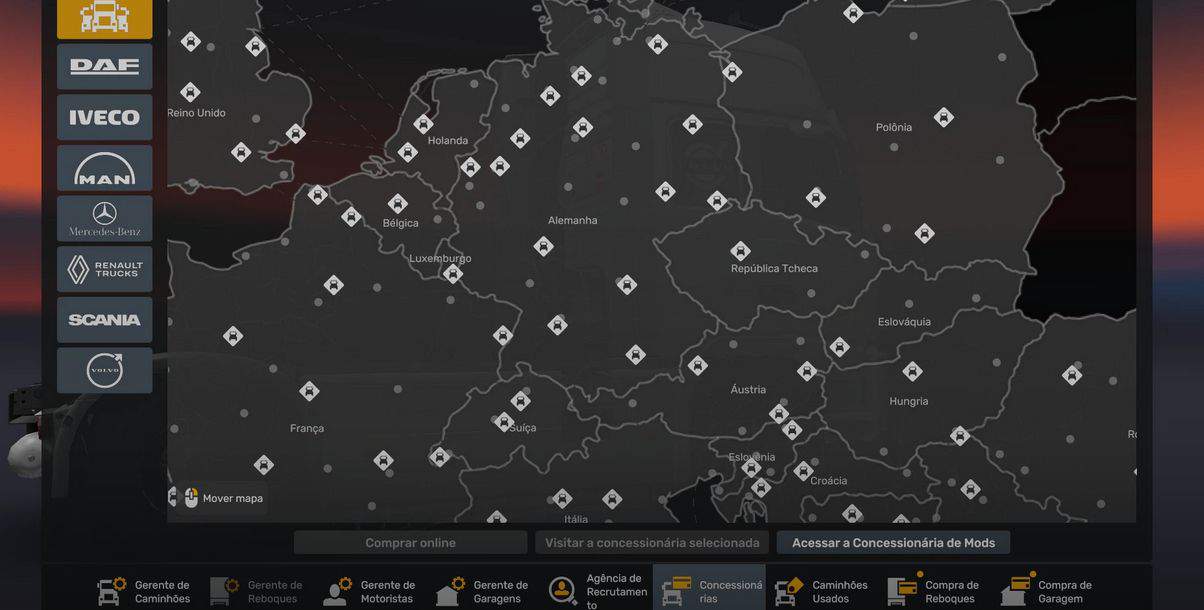The image size is (1204, 610).
Task: Filter dealers by MAN brand
Action: click(x=104, y=168)
